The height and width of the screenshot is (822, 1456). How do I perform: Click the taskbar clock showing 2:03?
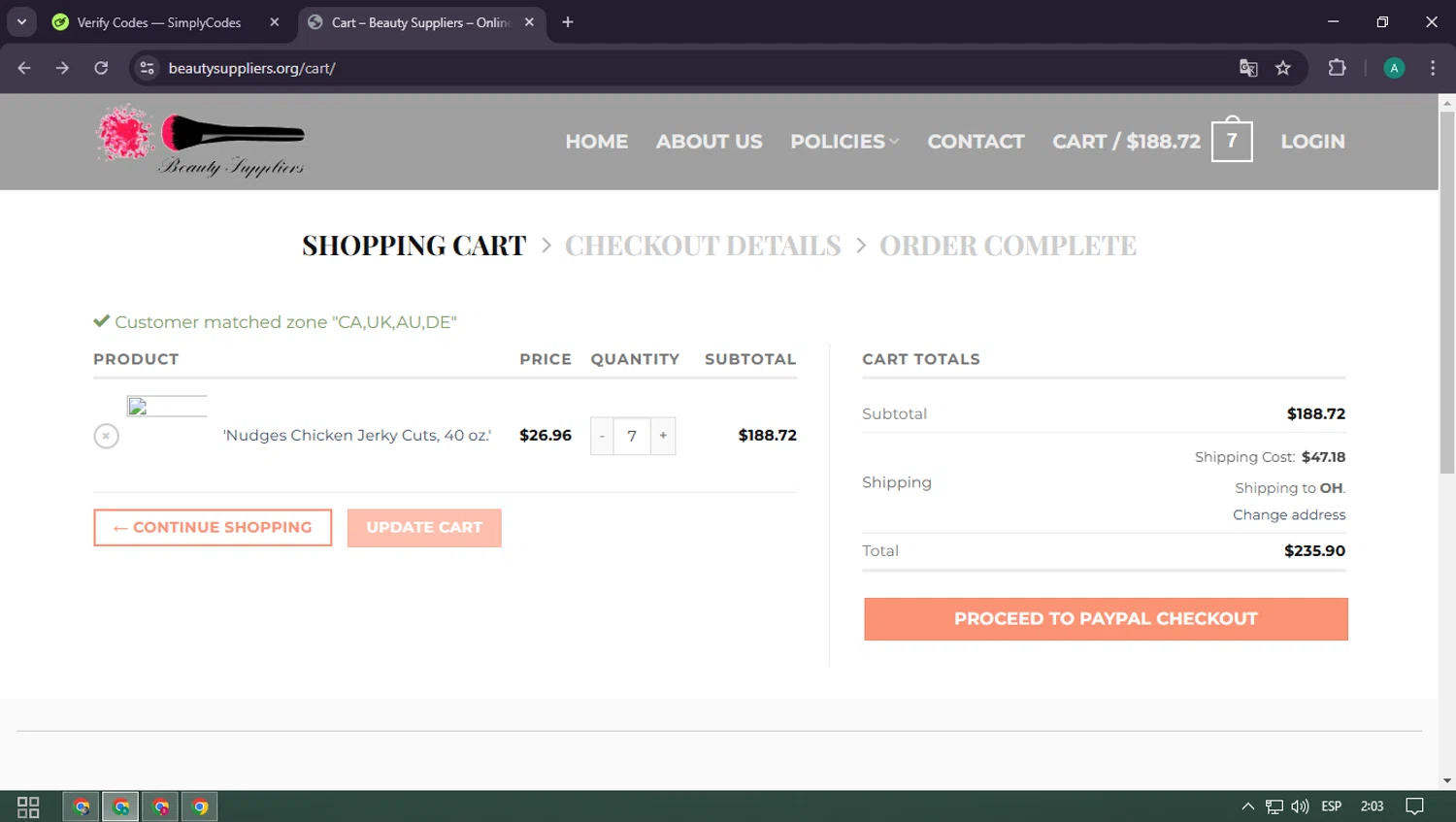point(1372,806)
